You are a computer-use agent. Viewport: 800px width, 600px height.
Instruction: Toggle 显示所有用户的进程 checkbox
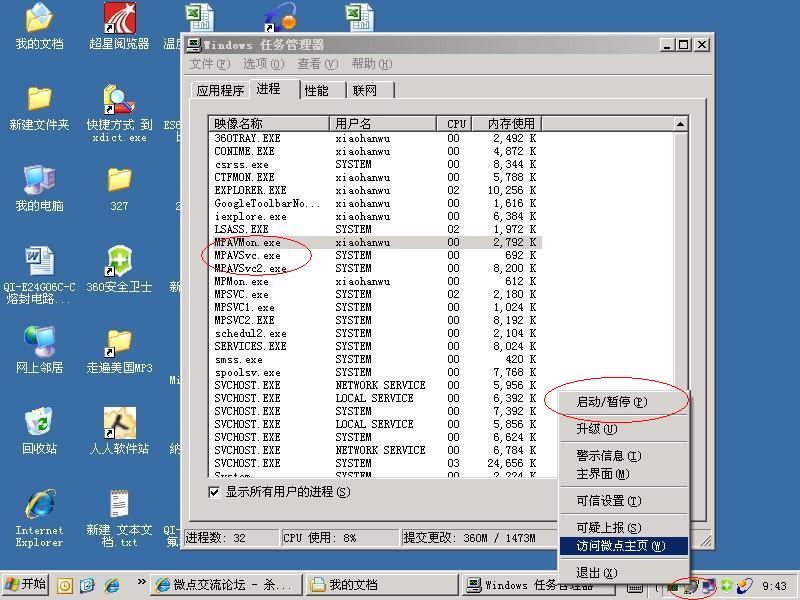coord(214,492)
